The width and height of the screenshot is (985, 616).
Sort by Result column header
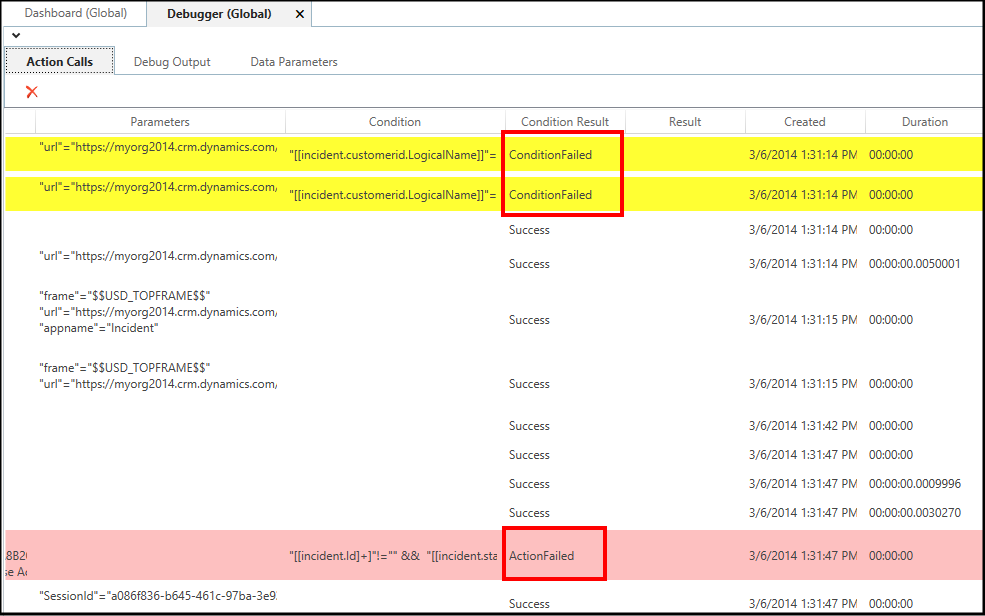685,122
